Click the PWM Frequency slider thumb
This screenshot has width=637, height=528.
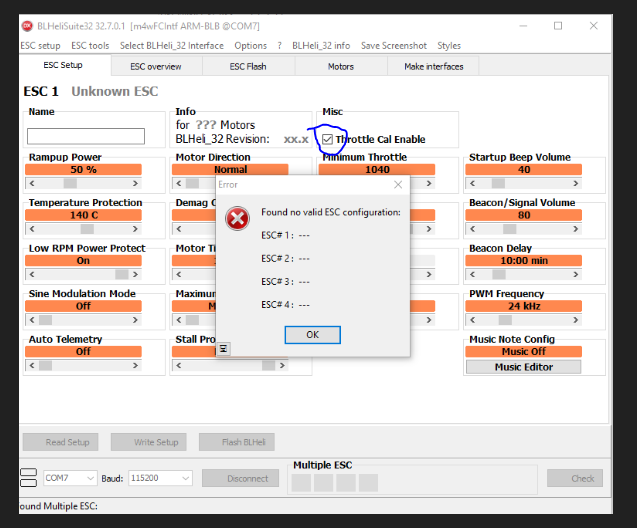coord(505,320)
